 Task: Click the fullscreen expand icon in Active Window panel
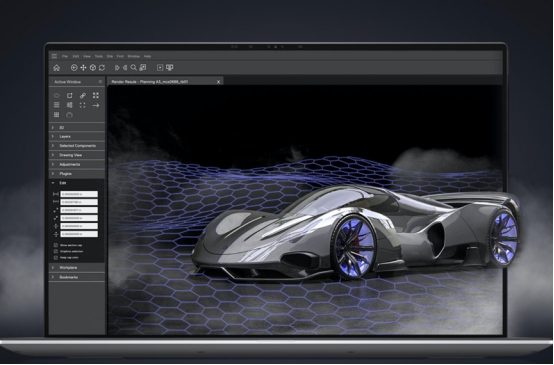pos(96,95)
